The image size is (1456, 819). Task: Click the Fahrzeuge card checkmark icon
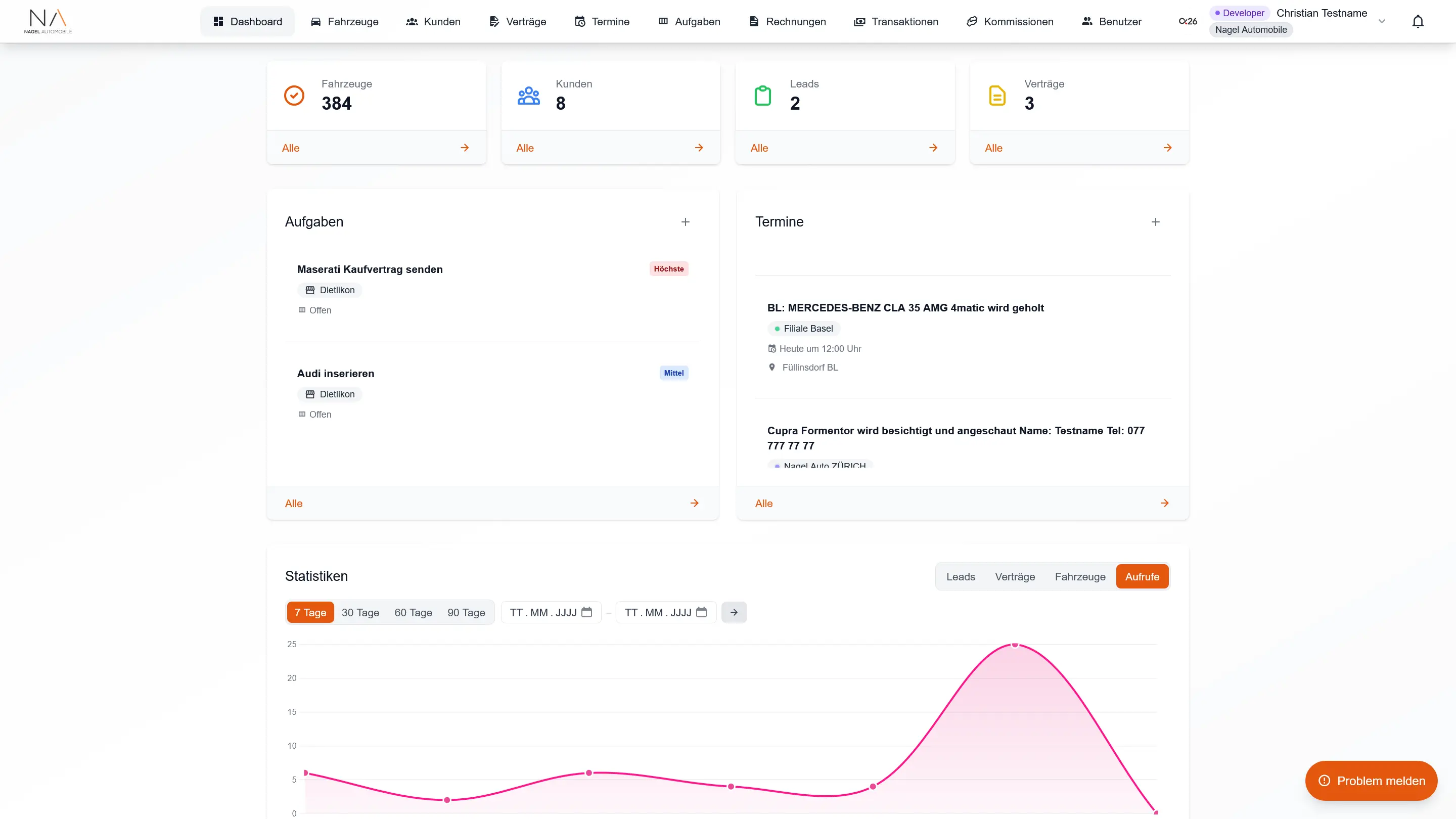[294, 96]
